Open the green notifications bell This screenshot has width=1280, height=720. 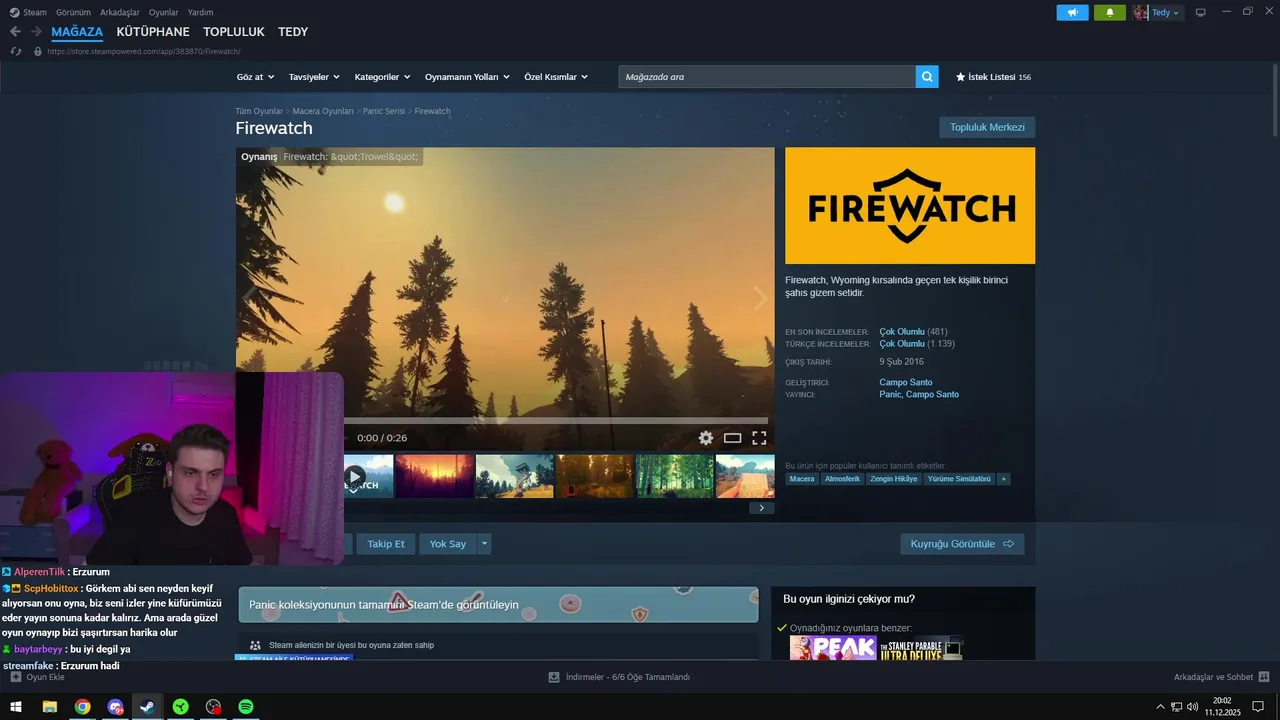point(1109,12)
